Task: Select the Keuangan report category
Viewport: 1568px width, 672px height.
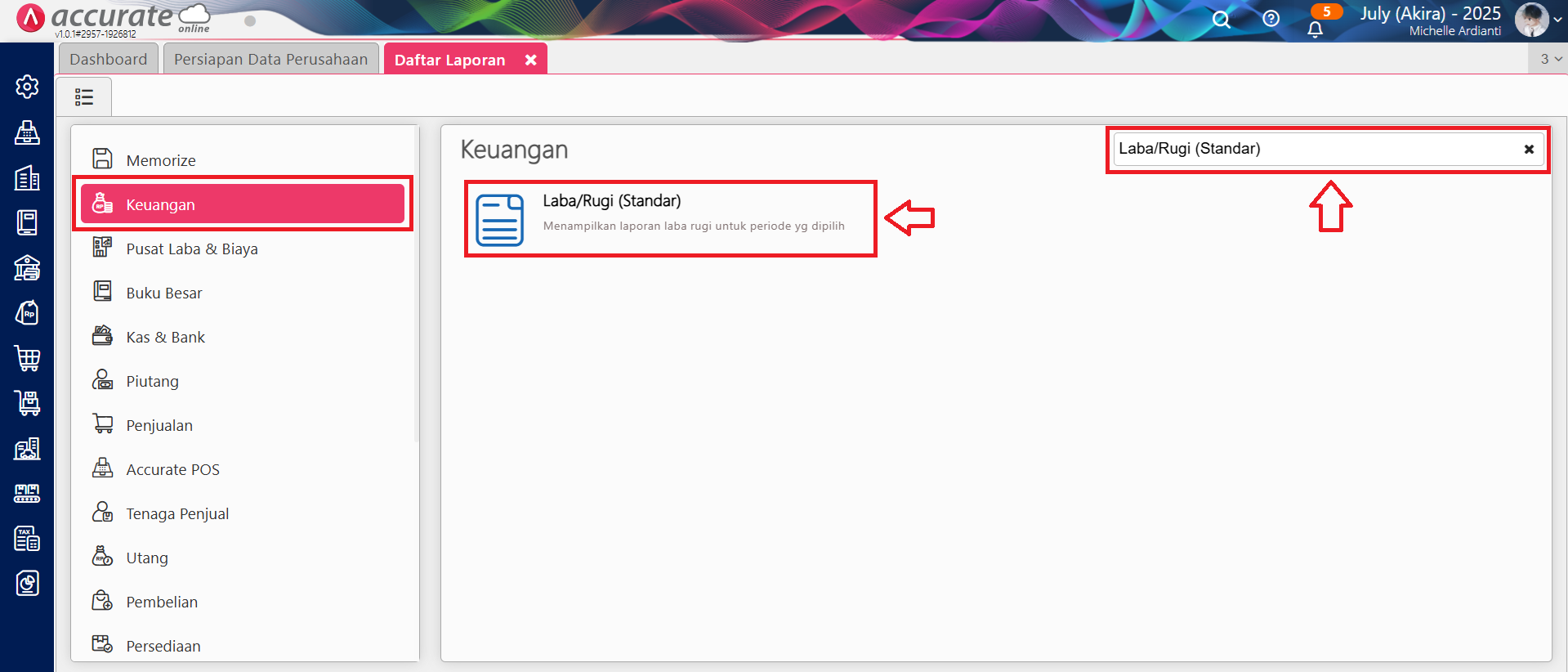Action: pos(243,204)
